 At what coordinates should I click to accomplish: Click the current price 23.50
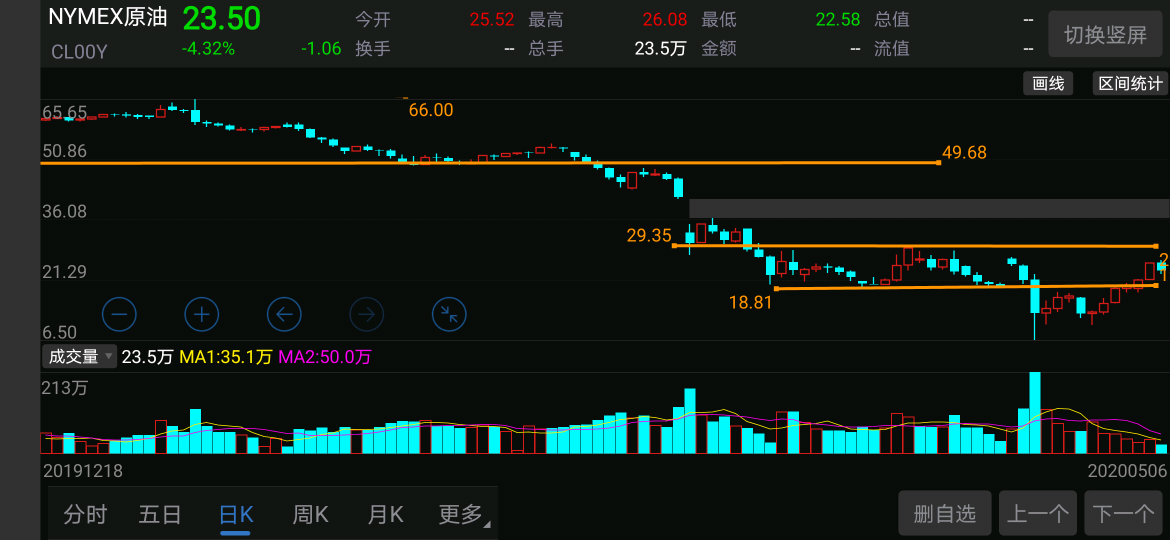[x=222, y=18]
